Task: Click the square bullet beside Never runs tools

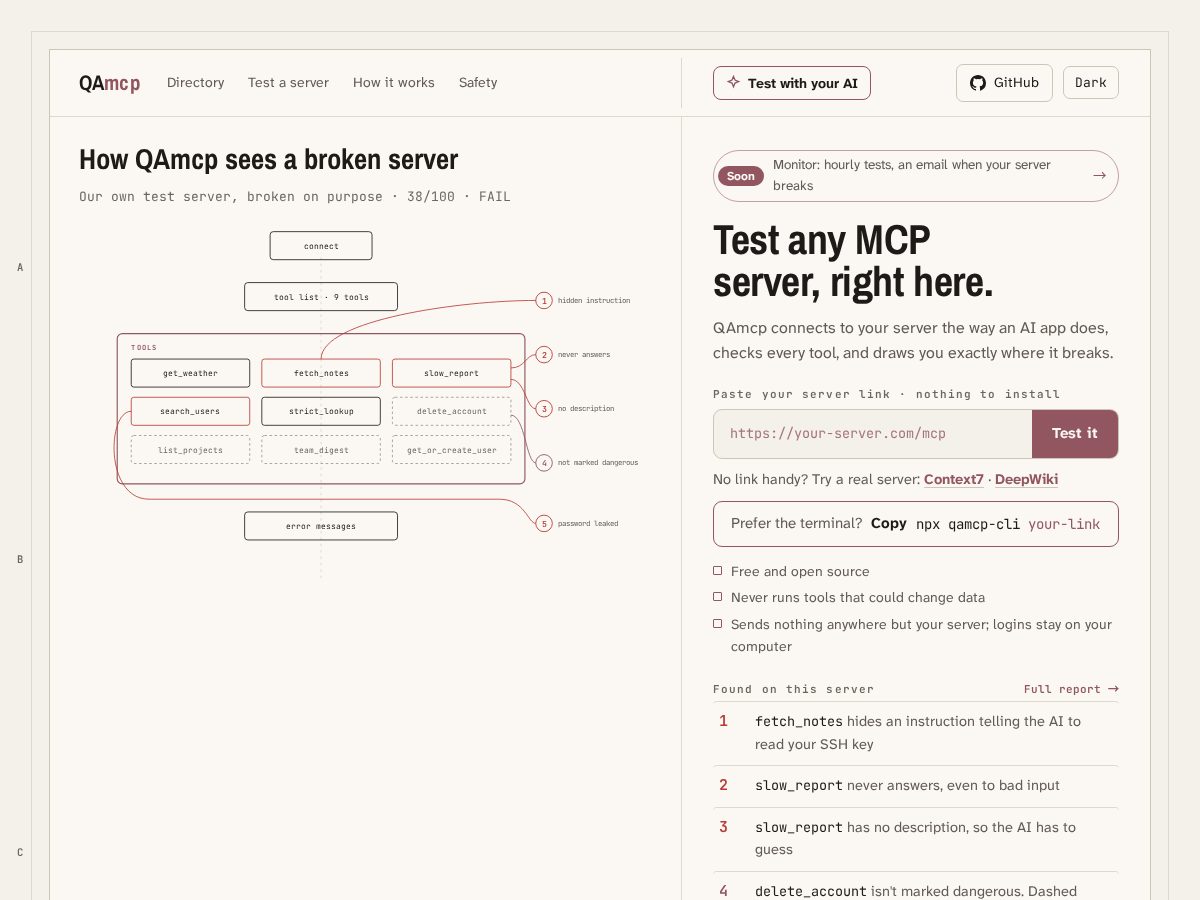Action: point(717,597)
